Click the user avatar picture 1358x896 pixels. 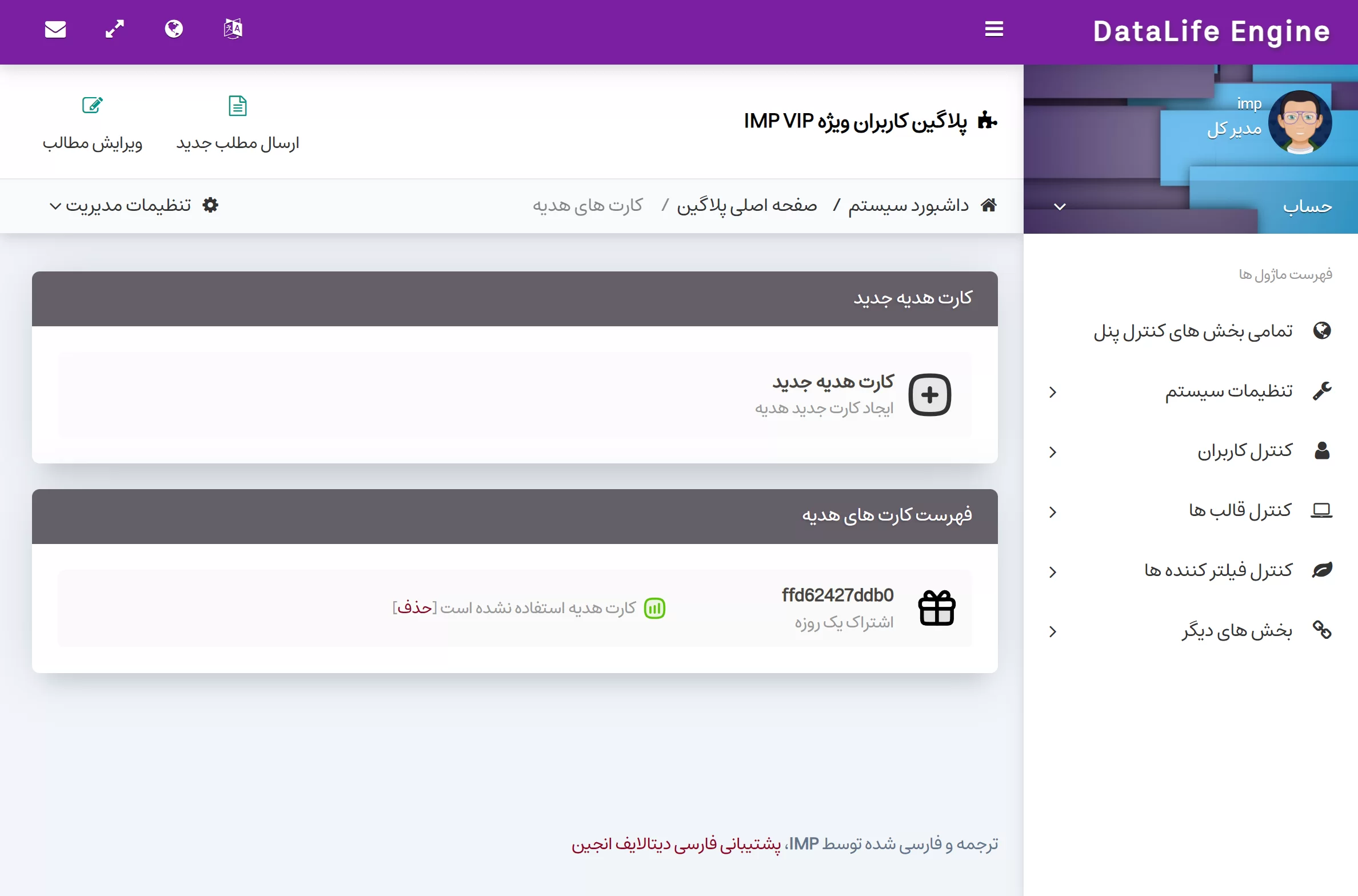pos(1300,122)
